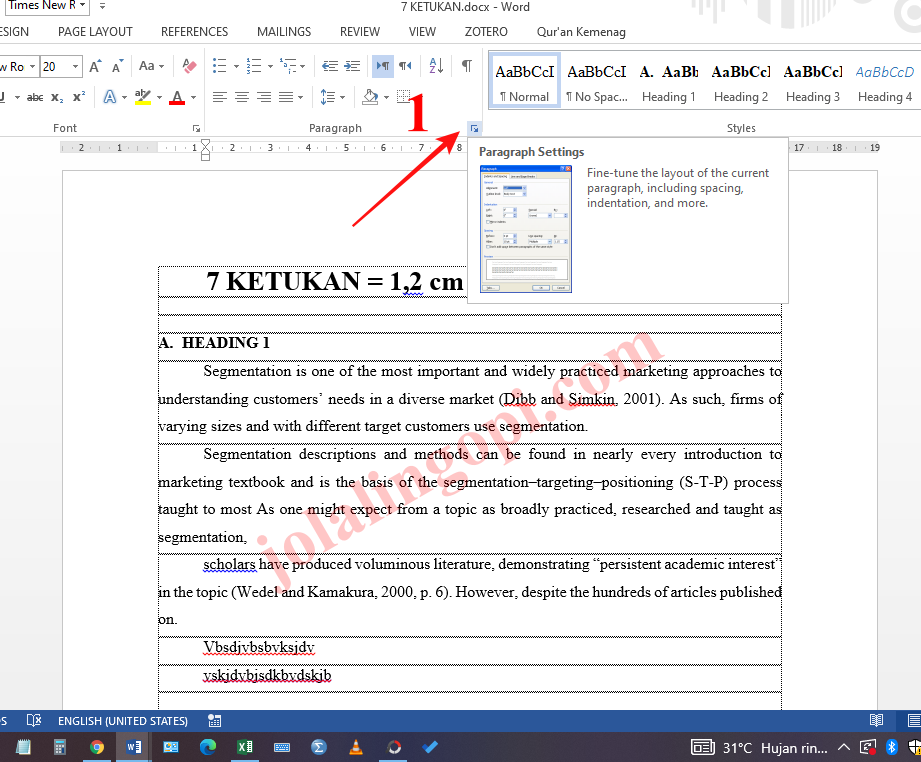Apply the Heading 2 style
The width and height of the screenshot is (921, 762).
point(740,80)
